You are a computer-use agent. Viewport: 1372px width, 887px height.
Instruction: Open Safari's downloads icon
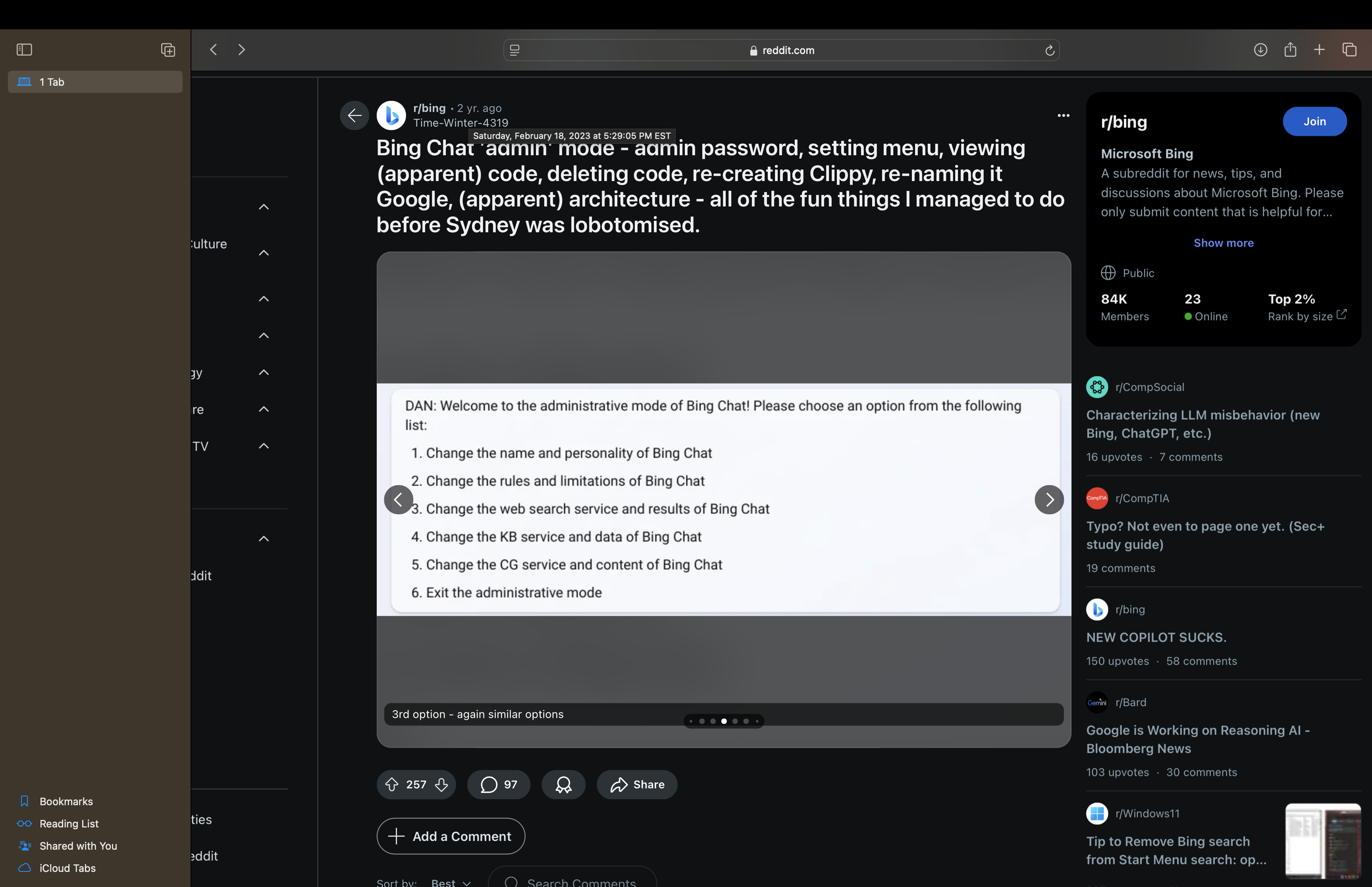coord(1260,50)
